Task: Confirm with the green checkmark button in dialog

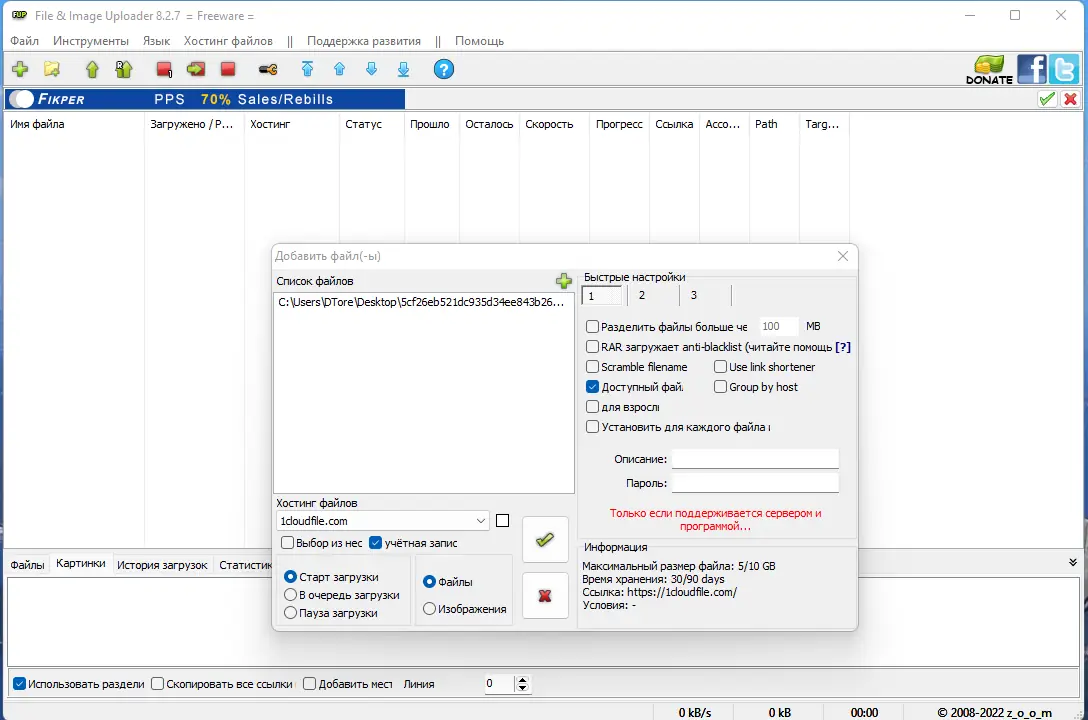Action: click(x=545, y=540)
